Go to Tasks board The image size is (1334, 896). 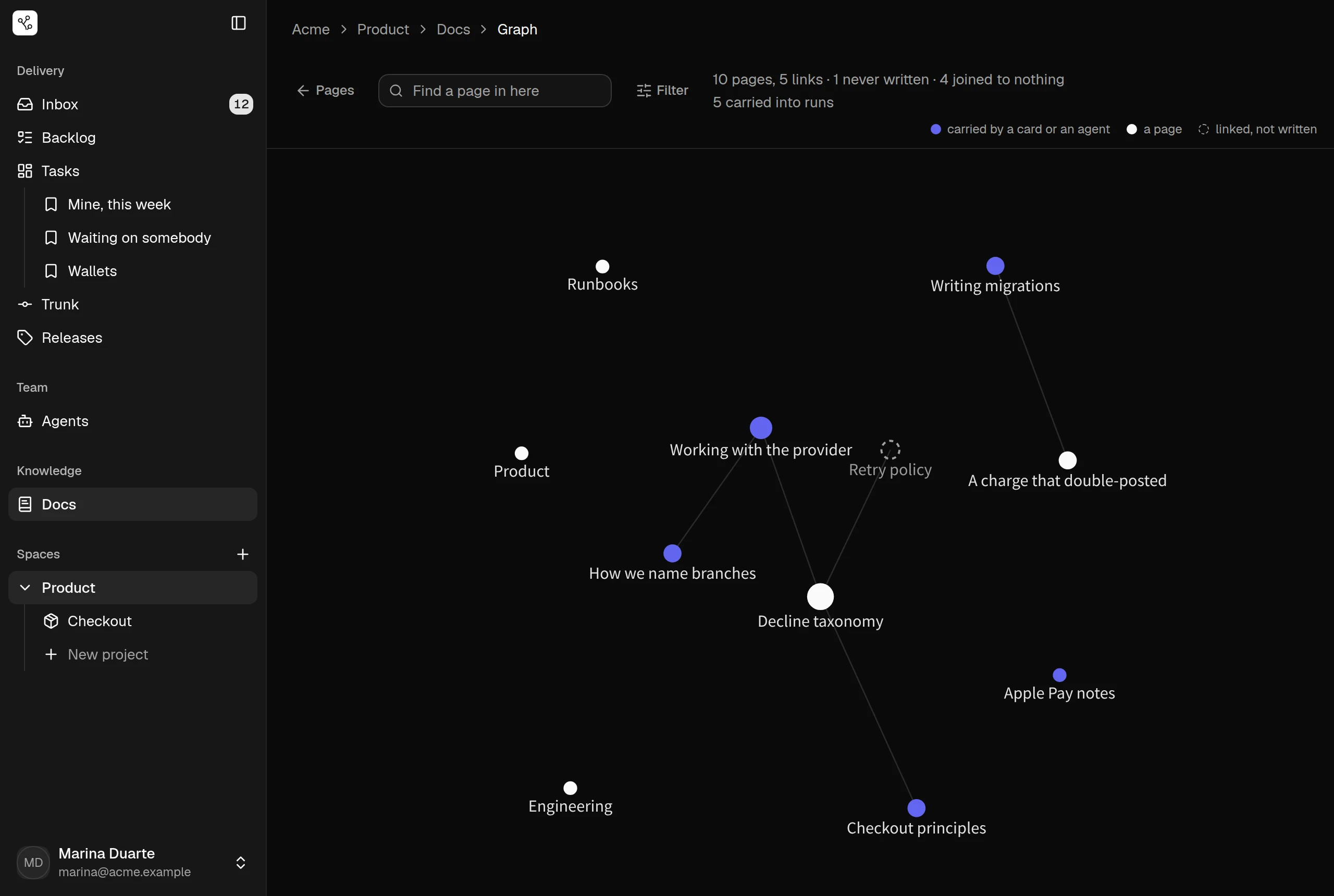pos(132,171)
